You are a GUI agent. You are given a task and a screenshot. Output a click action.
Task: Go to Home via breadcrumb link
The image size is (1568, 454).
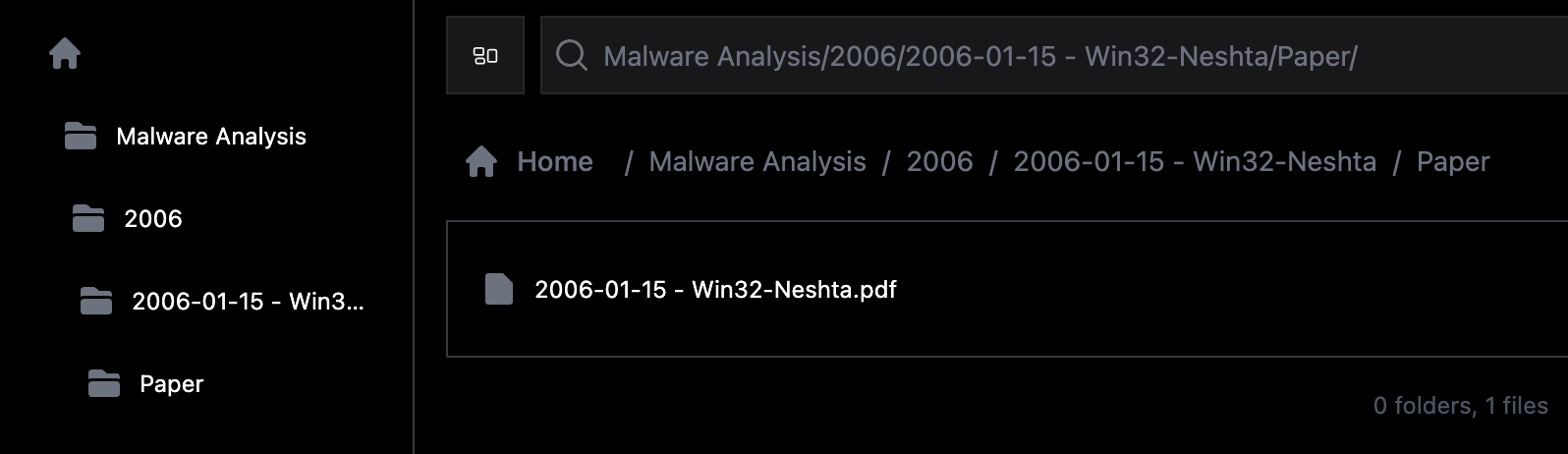coord(555,161)
